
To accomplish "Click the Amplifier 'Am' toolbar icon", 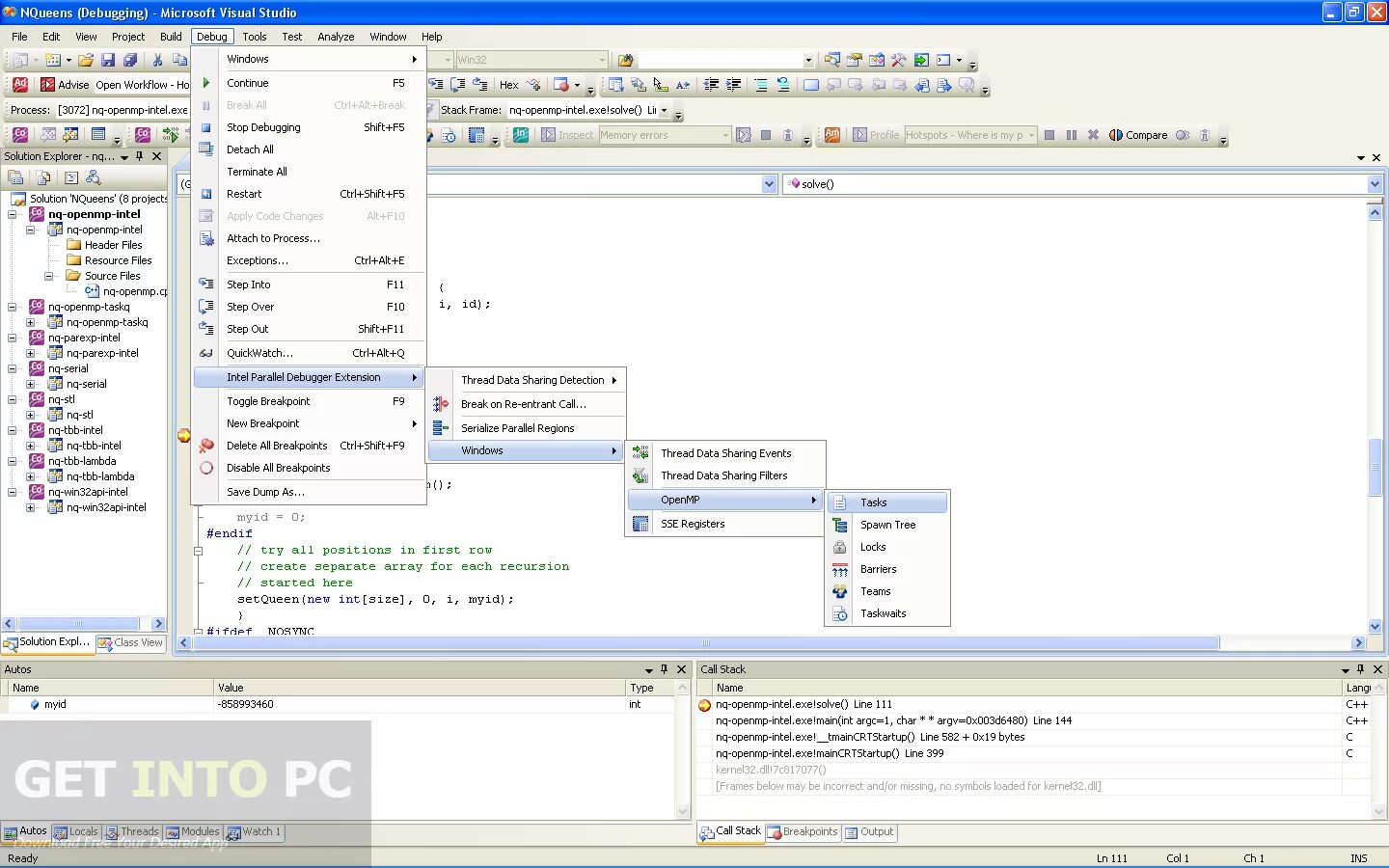I will coord(832,135).
